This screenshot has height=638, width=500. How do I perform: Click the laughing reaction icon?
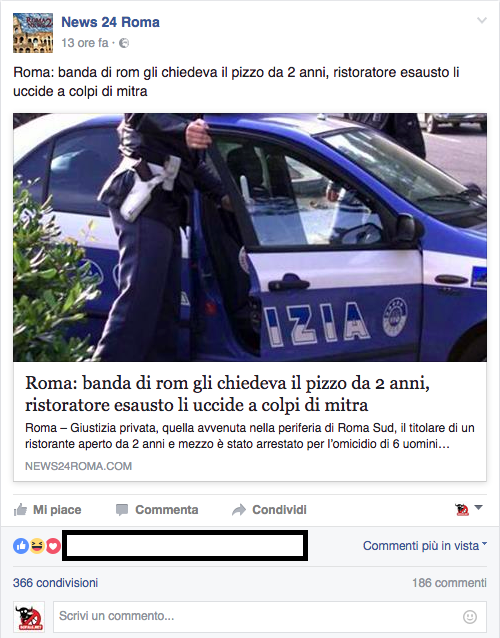(37, 546)
